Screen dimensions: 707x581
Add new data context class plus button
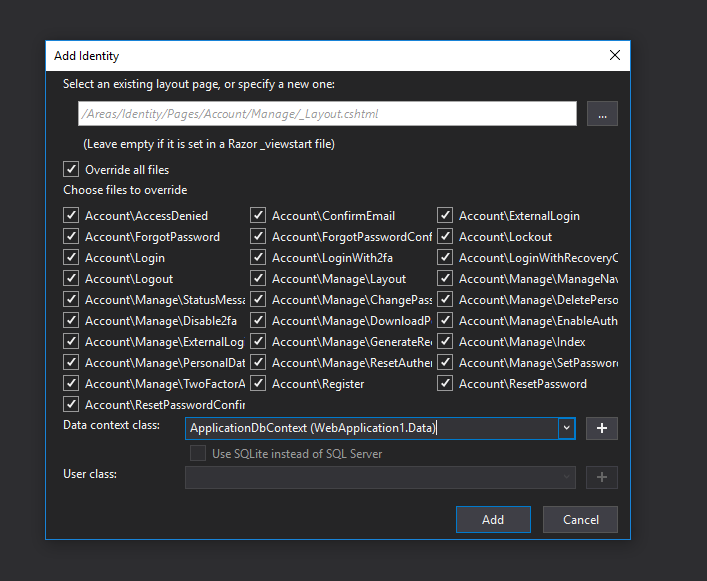[x=601, y=428]
